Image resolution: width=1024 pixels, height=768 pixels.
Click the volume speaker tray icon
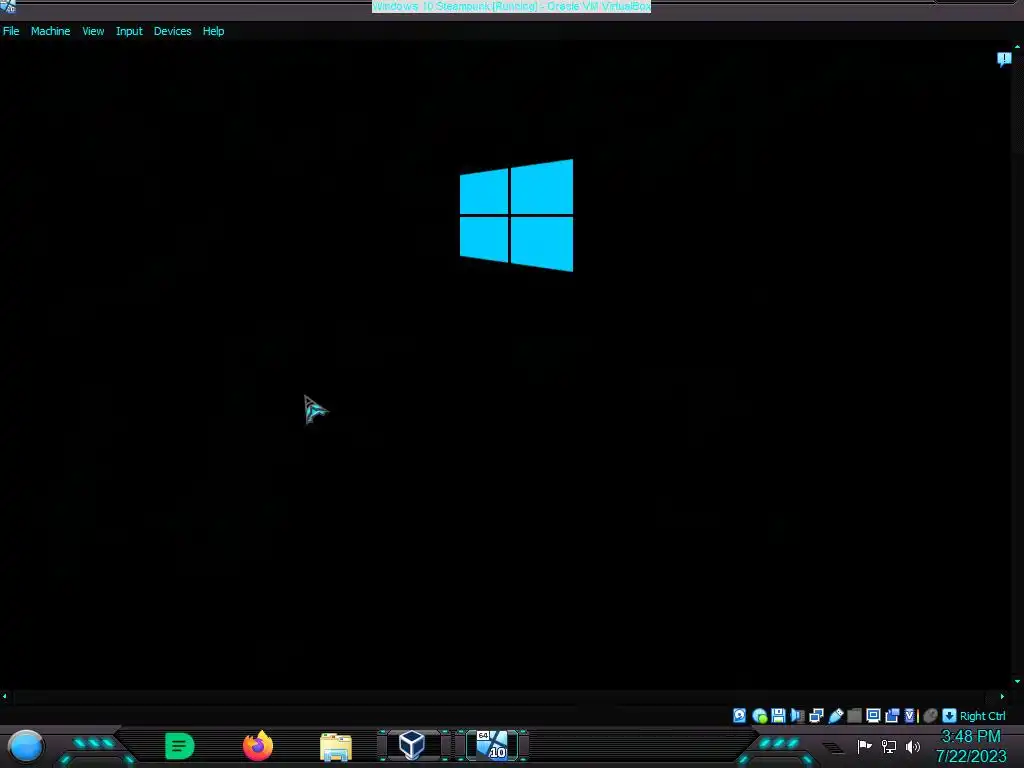click(912, 746)
